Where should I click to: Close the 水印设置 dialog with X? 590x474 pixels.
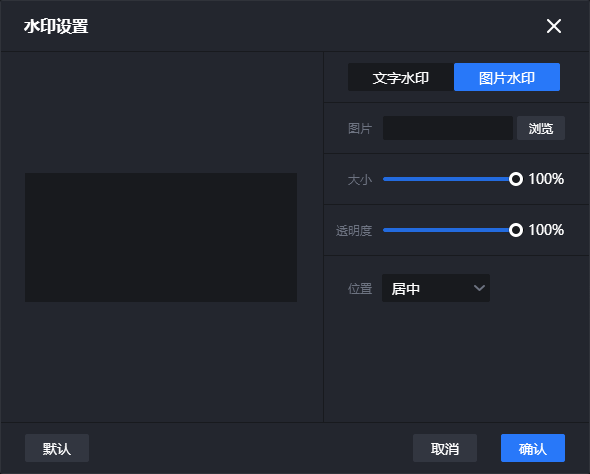point(554,26)
